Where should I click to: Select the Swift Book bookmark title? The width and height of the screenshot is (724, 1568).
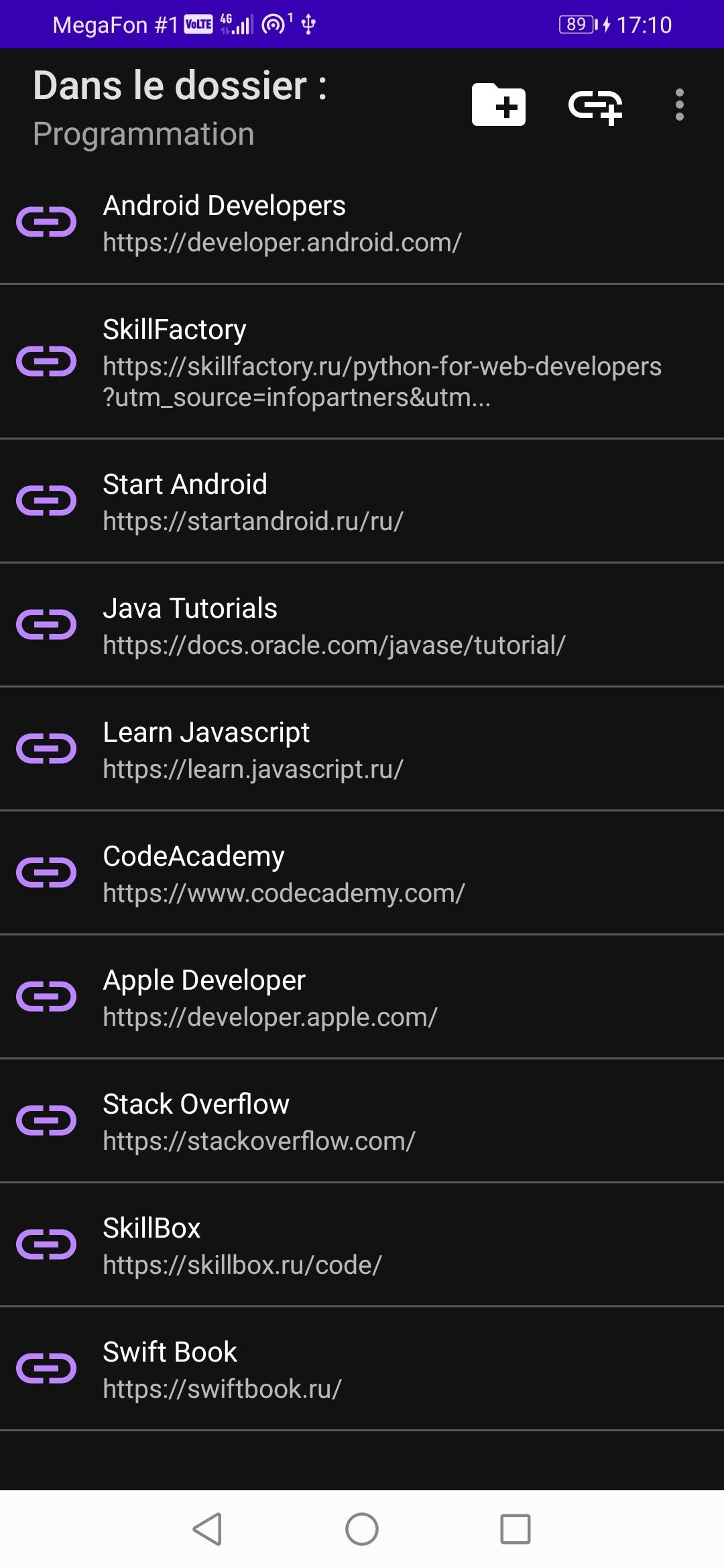click(170, 1352)
